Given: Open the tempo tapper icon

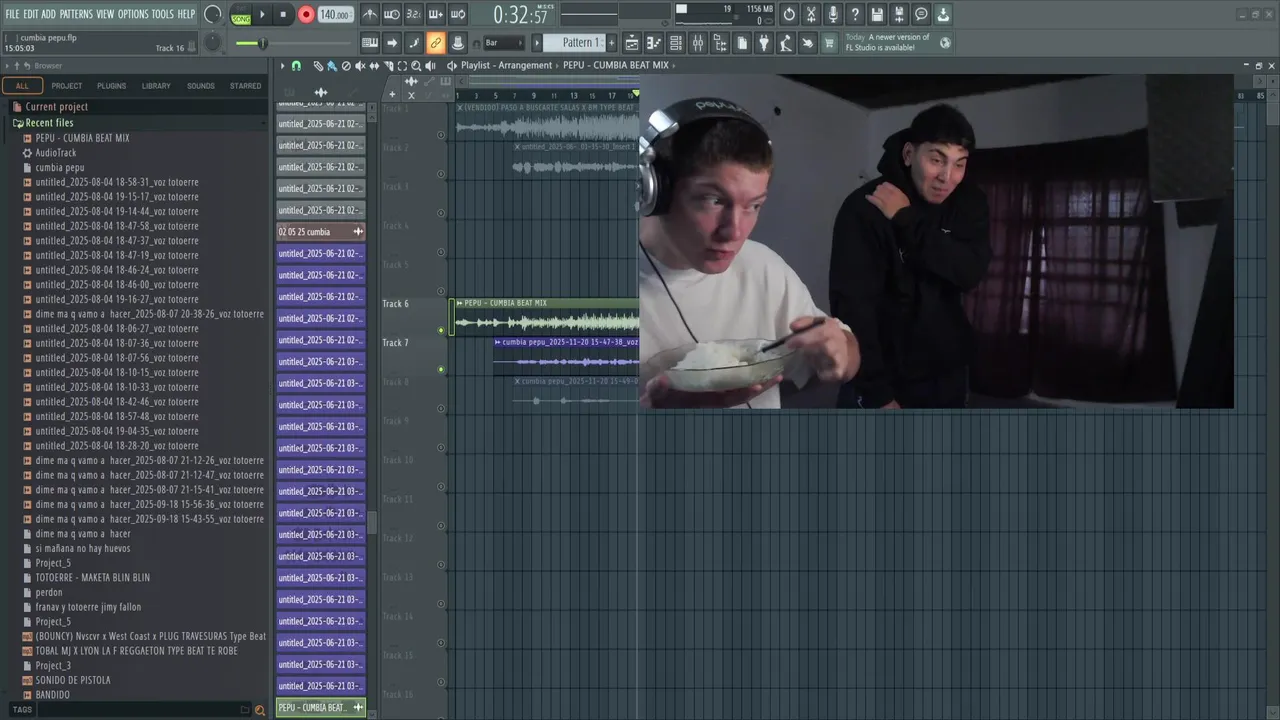Looking at the screenshot, I should click(785, 43).
